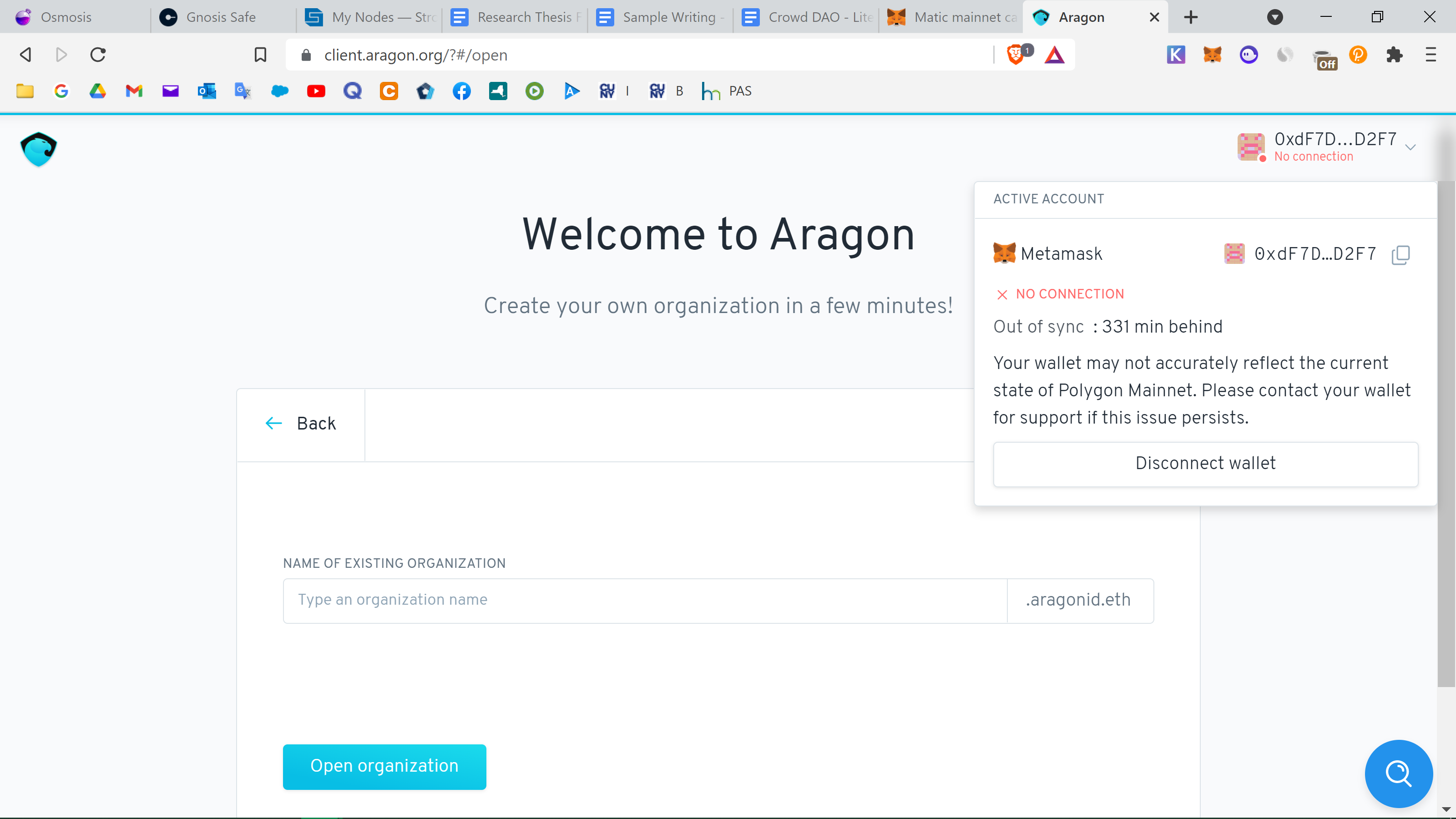The width and height of the screenshot is (1456, 819).
Task: Copy the wallet address next to 0xdF7D…D2F7
Action: point(1400,255)
